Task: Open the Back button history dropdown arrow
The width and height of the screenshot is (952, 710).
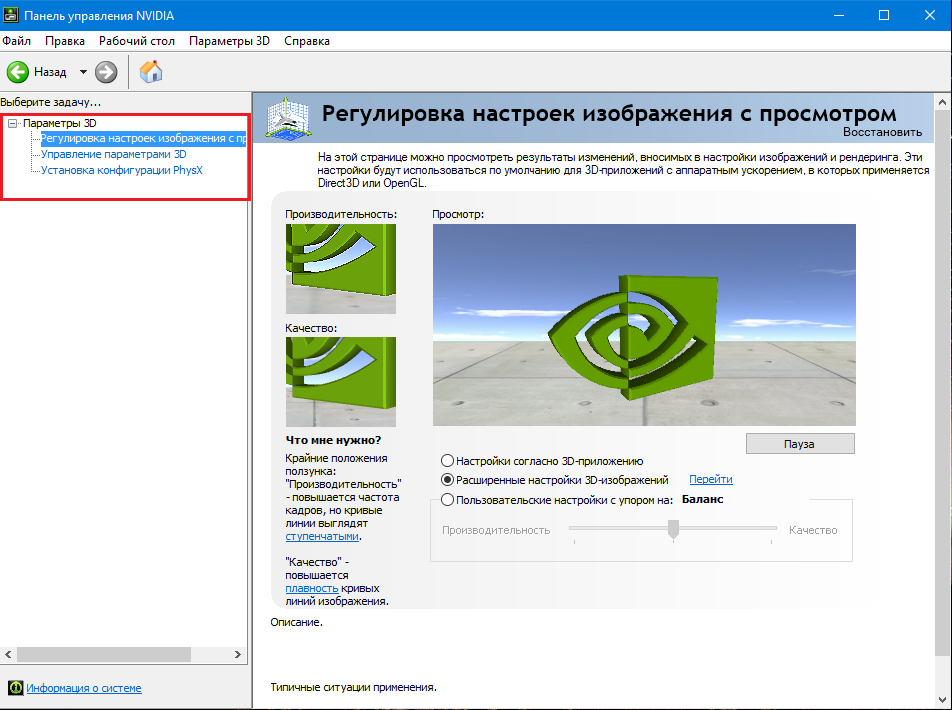Action: (x=83, y=72)
